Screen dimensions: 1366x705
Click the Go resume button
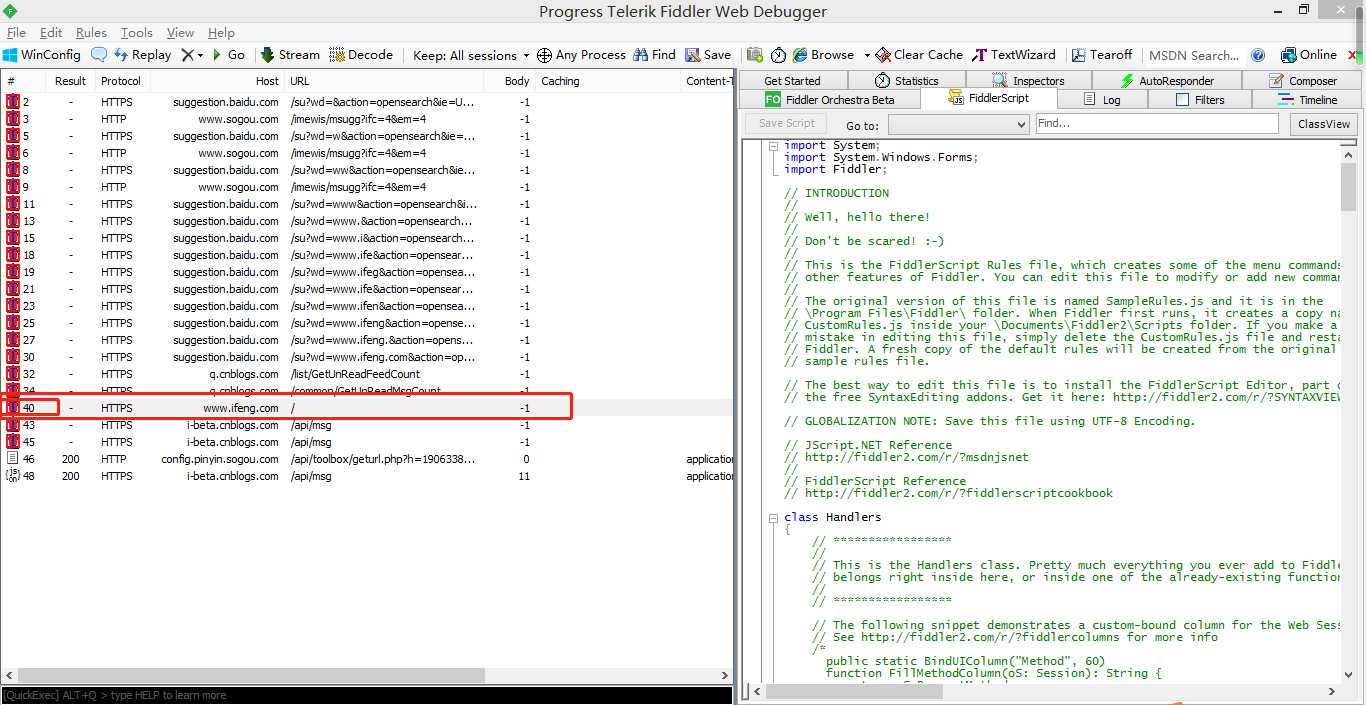pos(228,55)
